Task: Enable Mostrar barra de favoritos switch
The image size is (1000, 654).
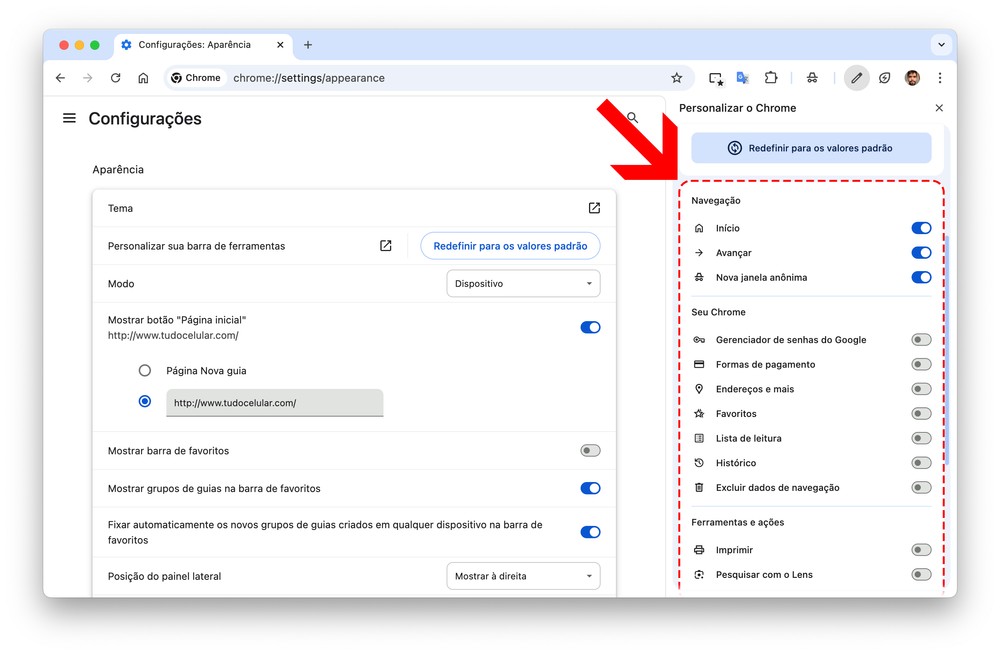Action: [x=591, y=450]
